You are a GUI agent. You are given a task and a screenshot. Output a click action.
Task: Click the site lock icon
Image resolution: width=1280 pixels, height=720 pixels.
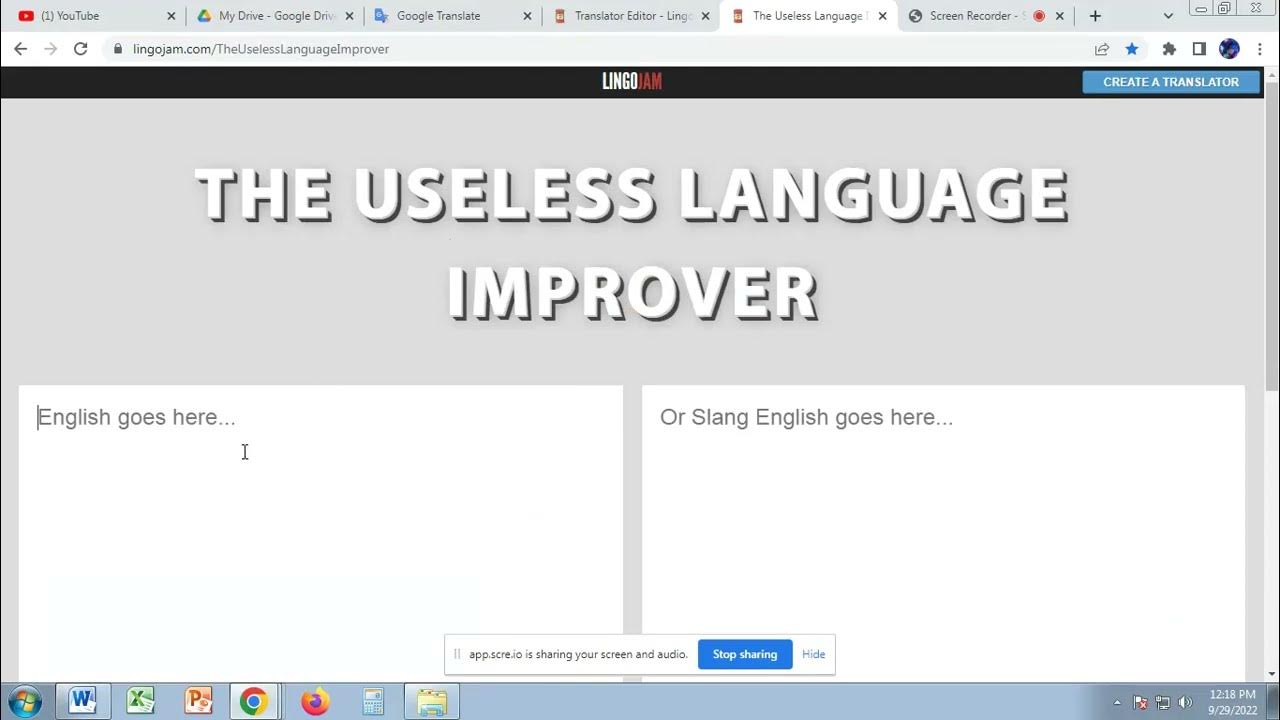tap(118, 49)
